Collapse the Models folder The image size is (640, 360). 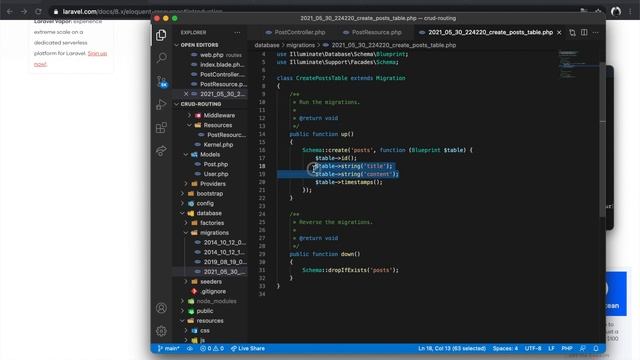pos(186,155)
